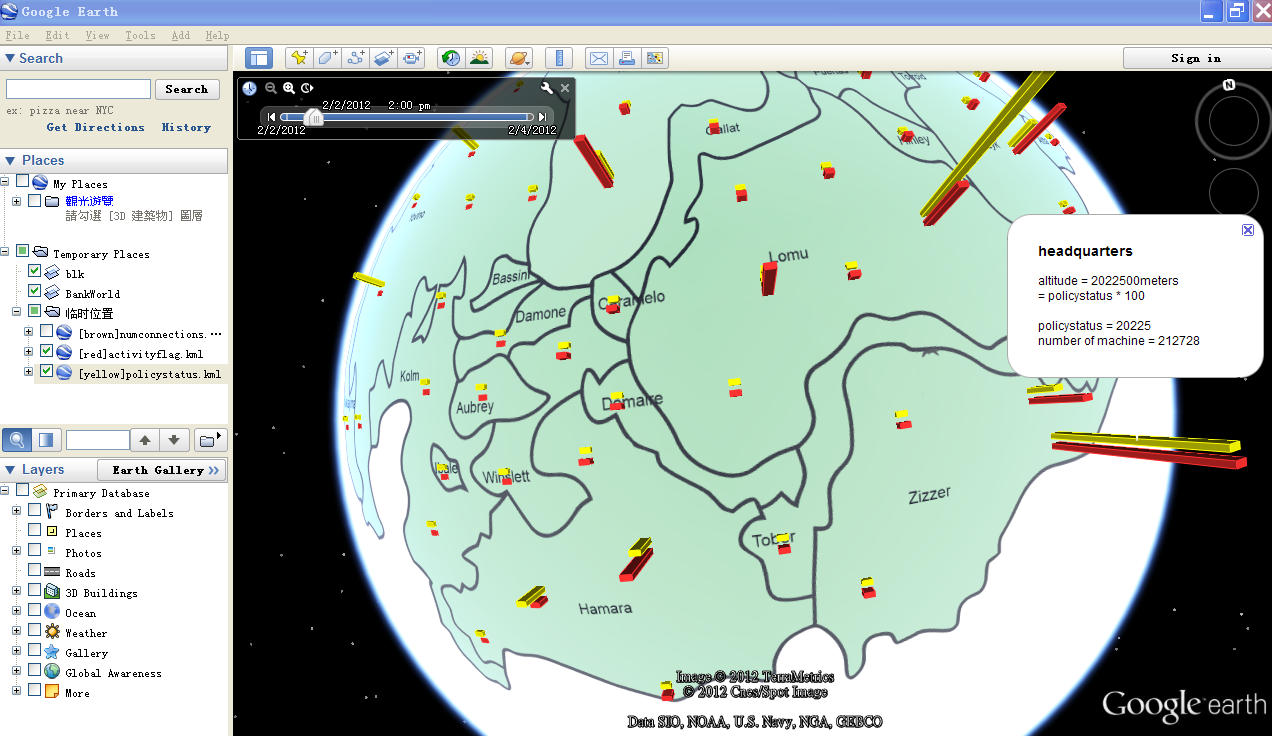
Task: Check the [brown]numconnections checkbox
Action: point(46,332)
